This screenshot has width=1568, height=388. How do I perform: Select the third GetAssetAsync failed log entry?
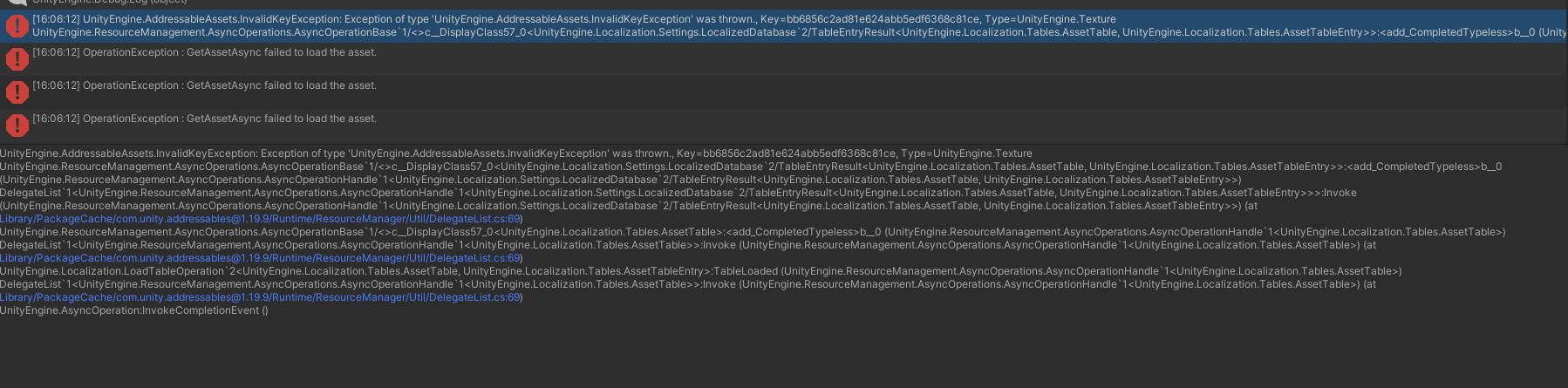coord(204,119)
